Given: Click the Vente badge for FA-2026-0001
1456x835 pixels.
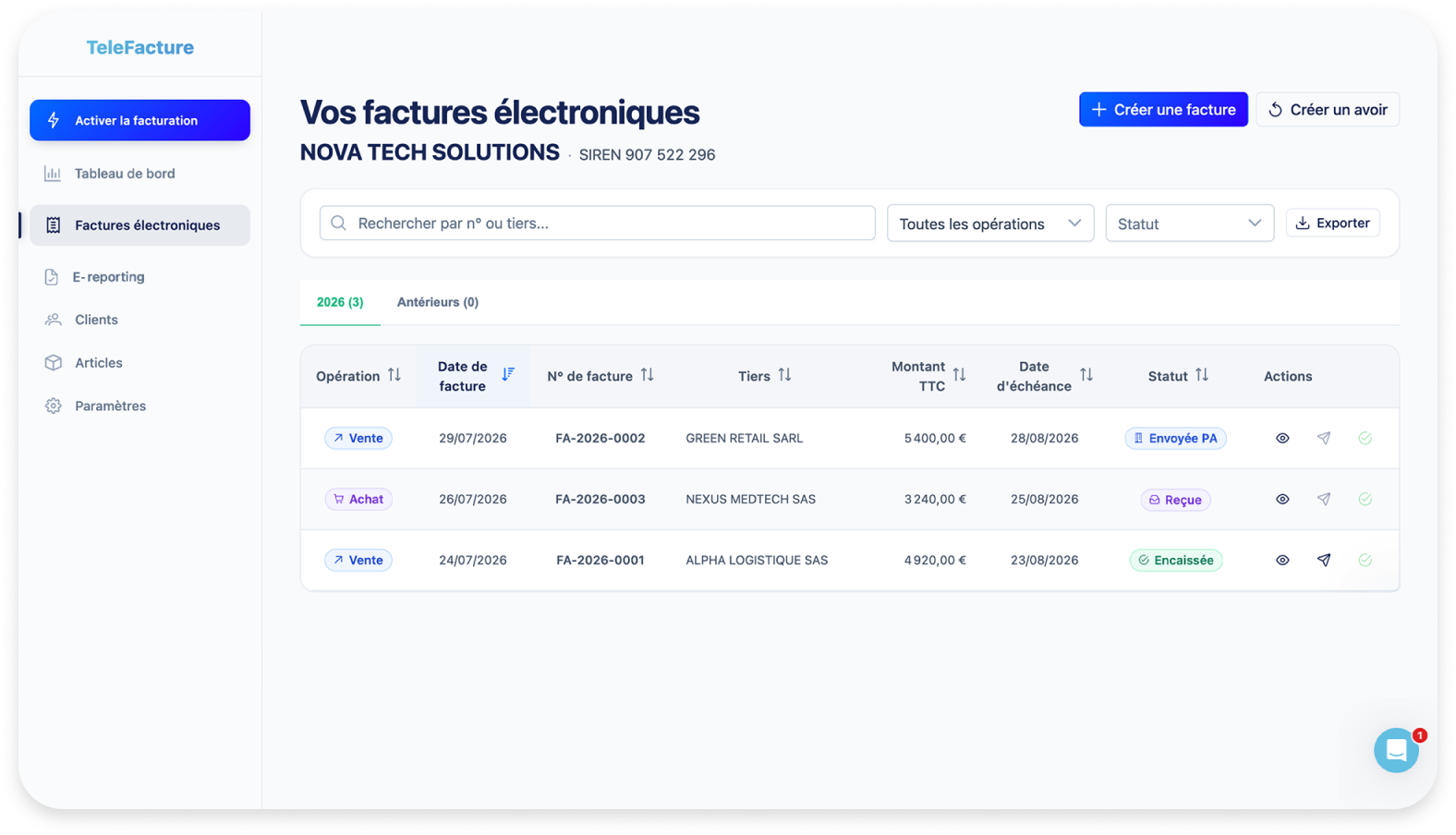Looking at the screenshot, I should (x=358, y=560).
